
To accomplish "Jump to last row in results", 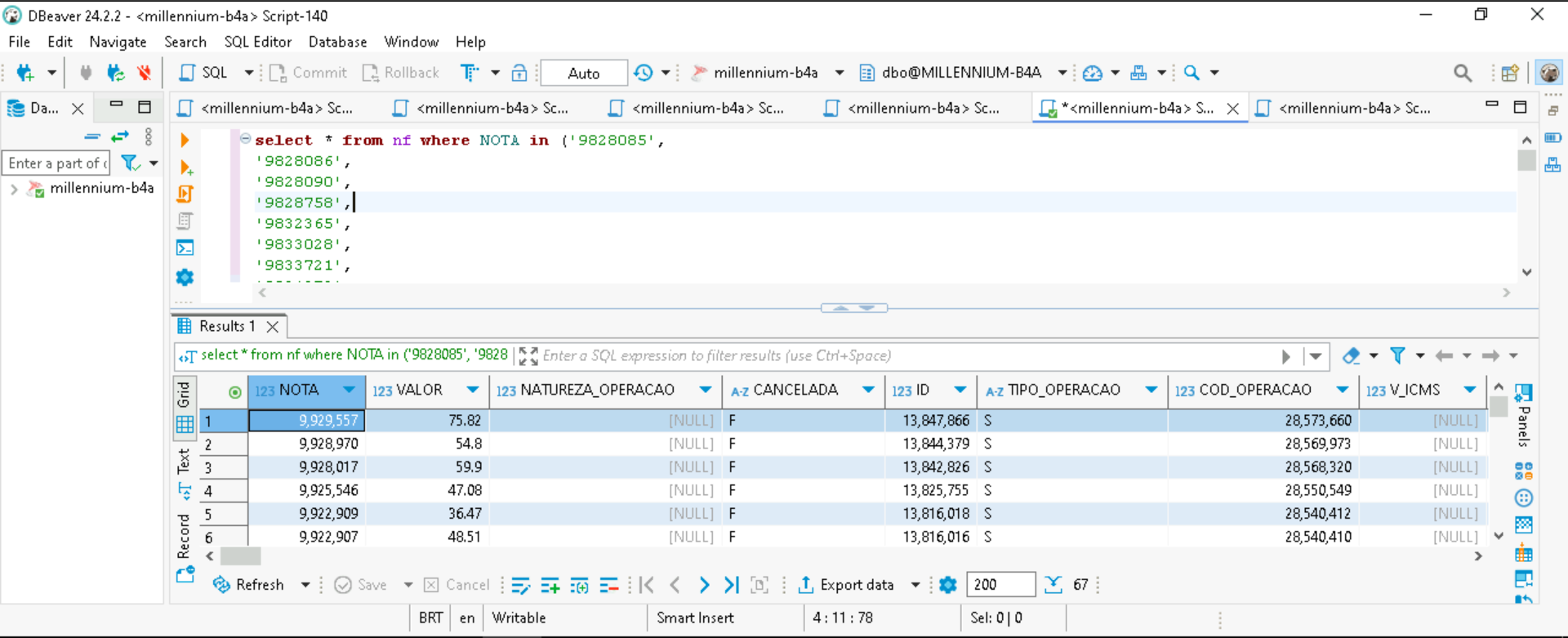I will point(732,585).
